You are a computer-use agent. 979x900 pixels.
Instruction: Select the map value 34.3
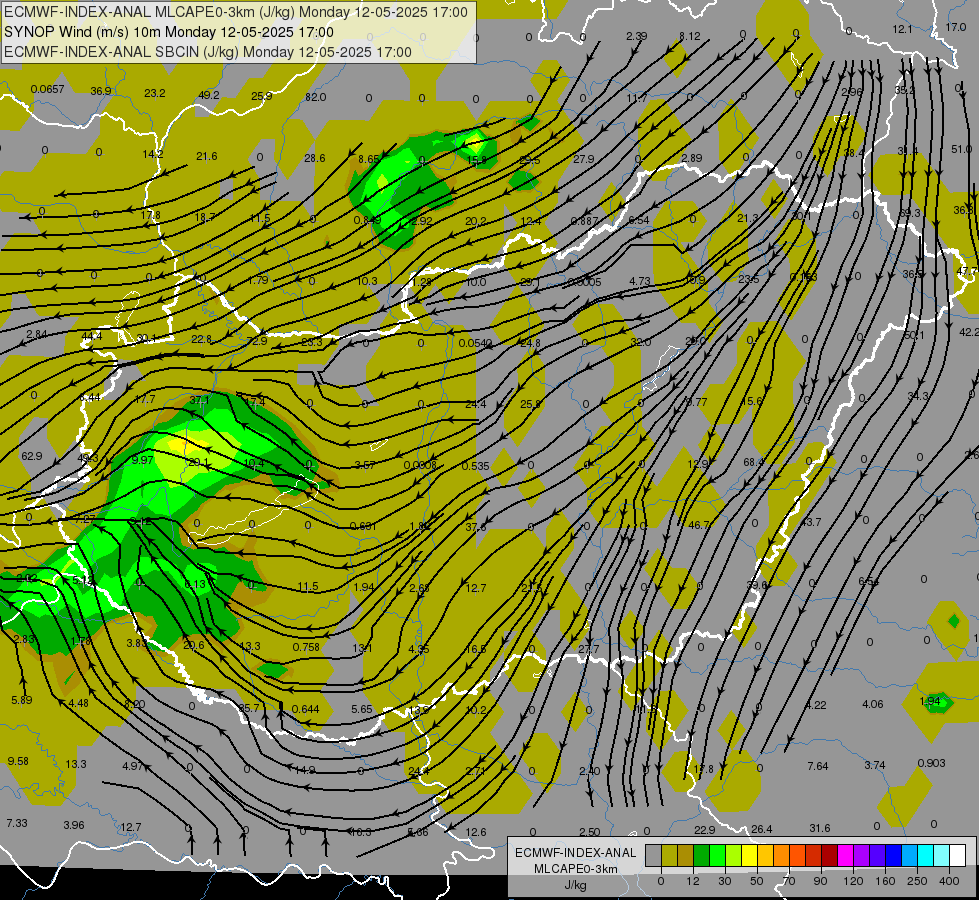(x=918, y=396)
